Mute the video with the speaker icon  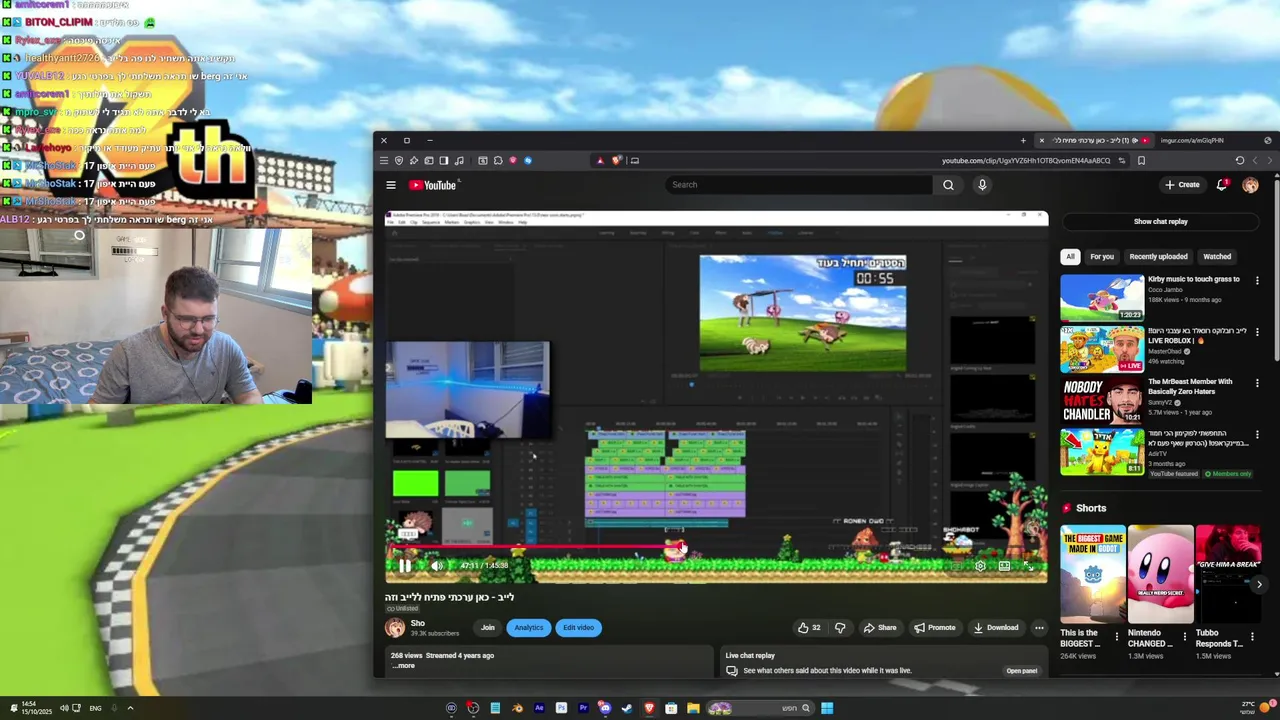pyautogui.click(x=437, y=565)
